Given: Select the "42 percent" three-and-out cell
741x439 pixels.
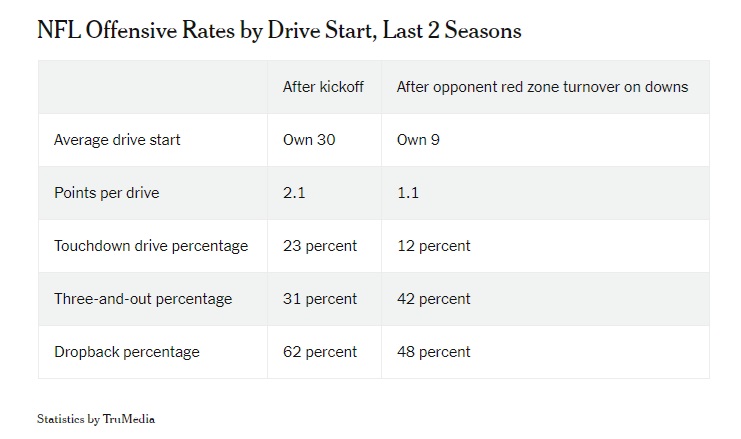Looking at the screenshot, I should 433,299.
